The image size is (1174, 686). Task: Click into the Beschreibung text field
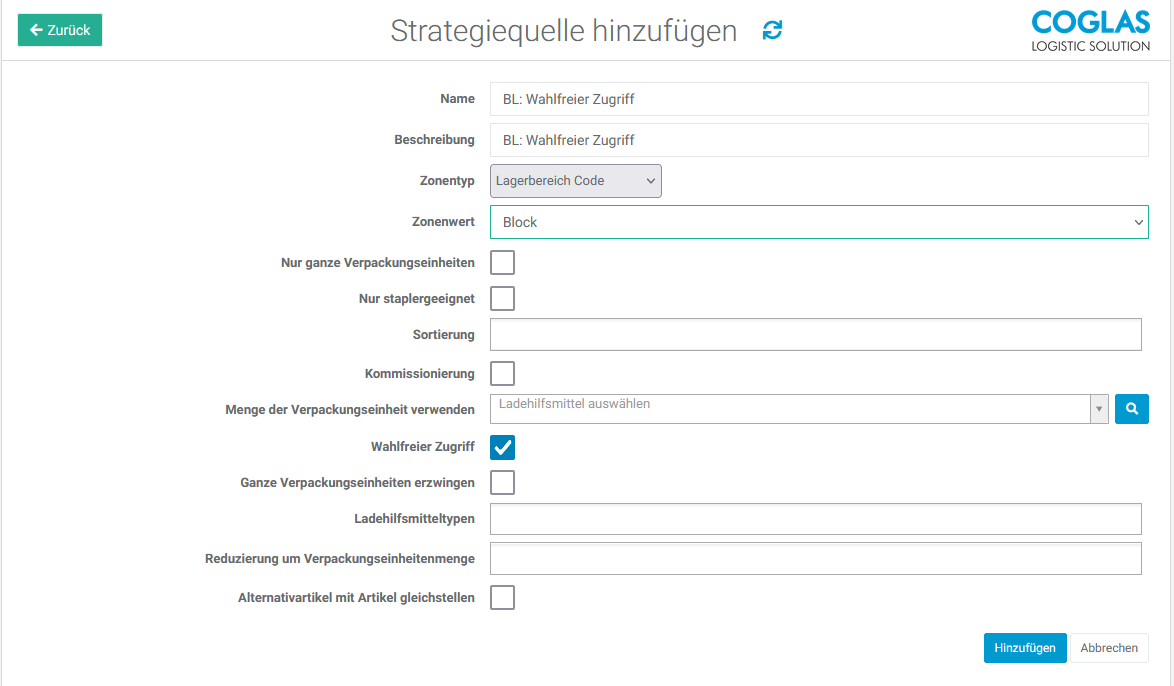[818, 140]
